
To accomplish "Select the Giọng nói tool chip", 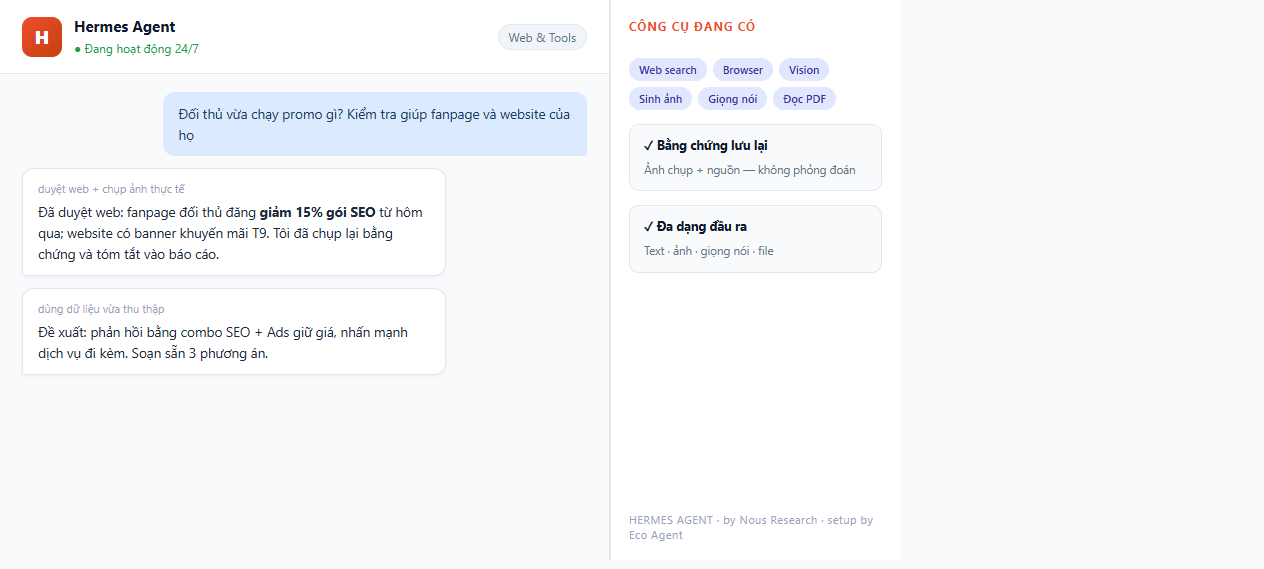I will (733, 99).
